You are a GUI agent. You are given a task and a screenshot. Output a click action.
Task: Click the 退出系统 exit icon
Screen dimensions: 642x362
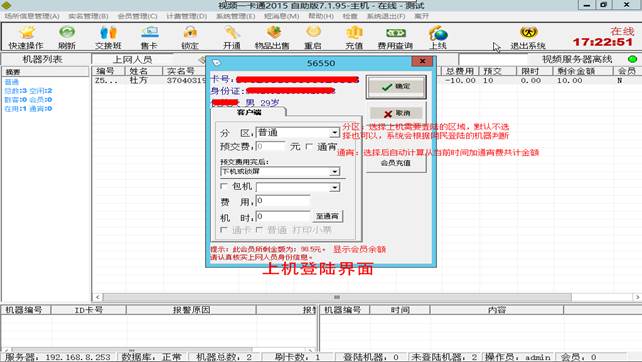tap(528, 38)
